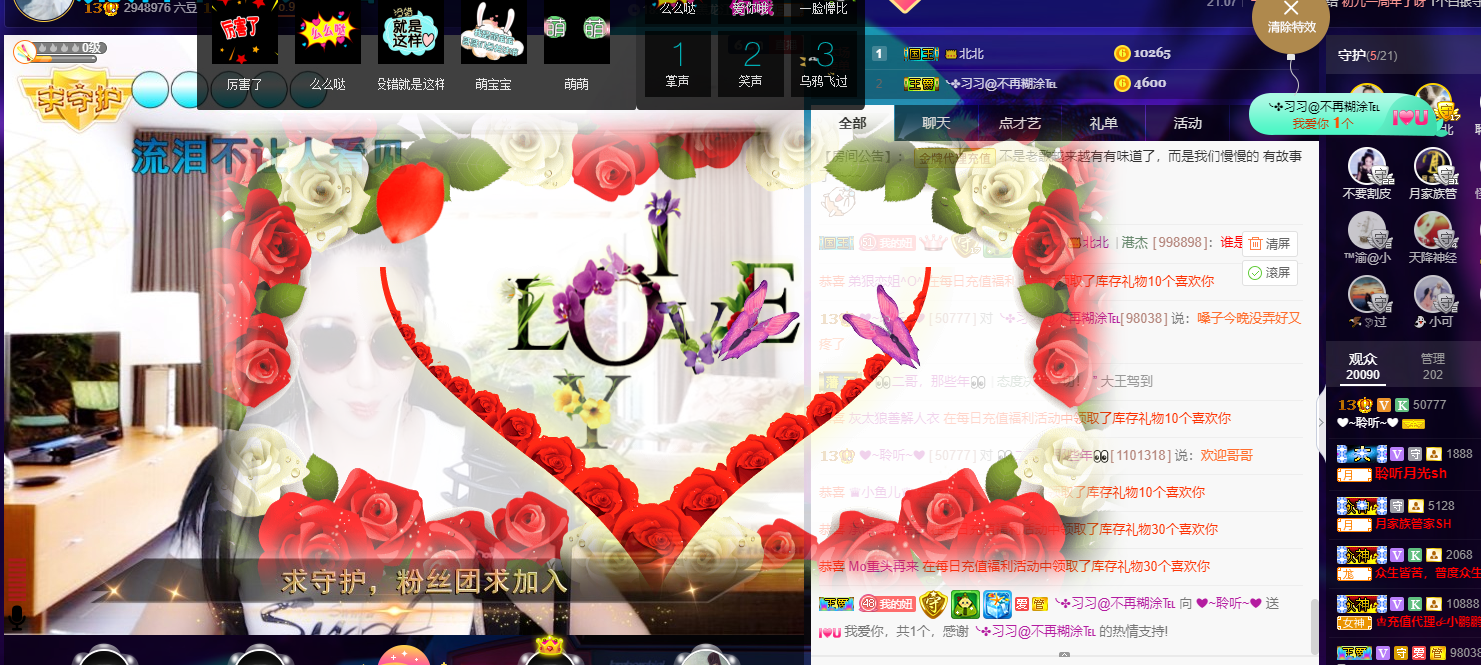Click the 求守护，粉丝团求加入 caption
The height and width of the screenshot is (665, 1481).
425,581
